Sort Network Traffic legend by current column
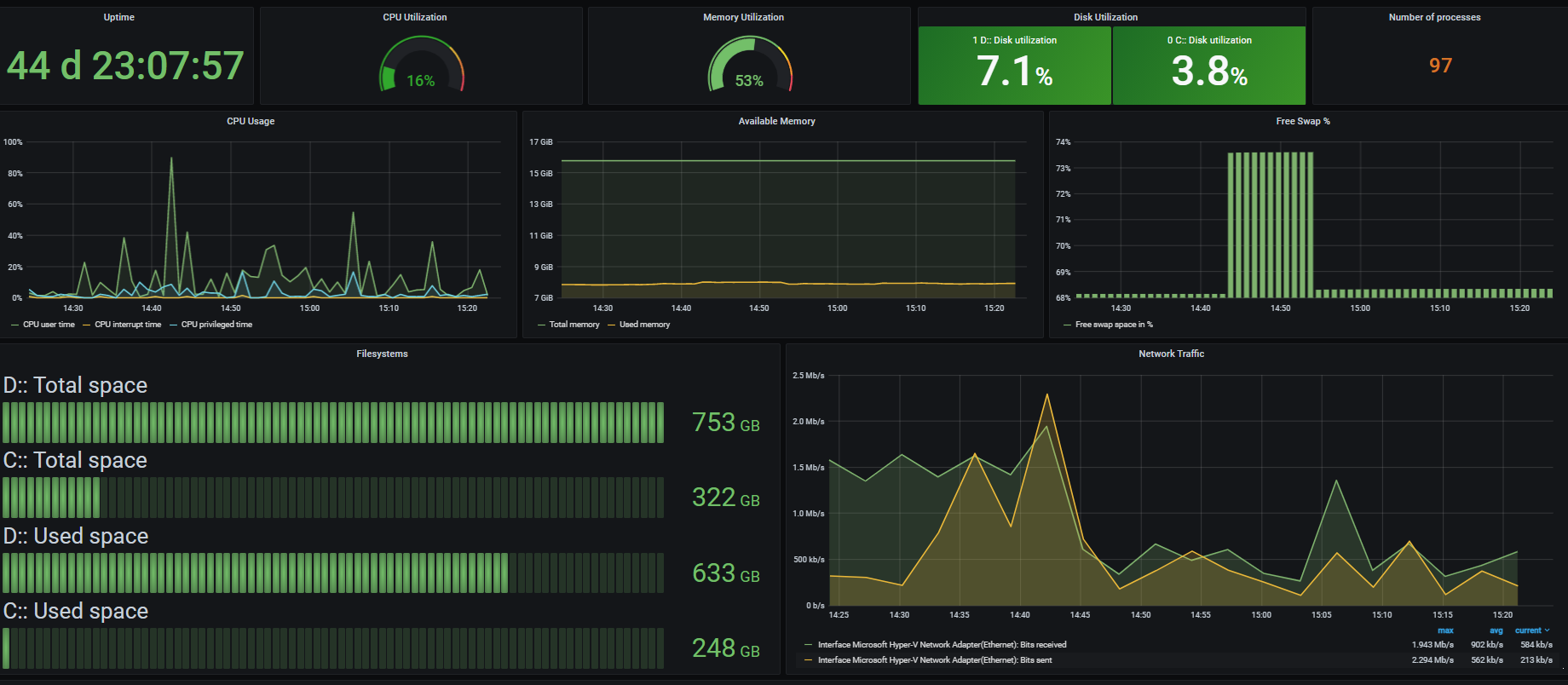This screenshot has width=1568, height=685. [1529, 630]
